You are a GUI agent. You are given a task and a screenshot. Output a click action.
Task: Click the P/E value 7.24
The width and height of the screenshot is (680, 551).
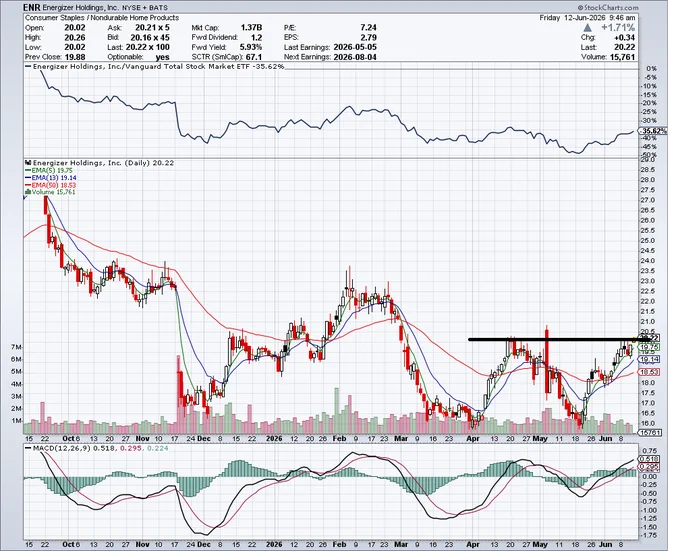coord(368,28)
